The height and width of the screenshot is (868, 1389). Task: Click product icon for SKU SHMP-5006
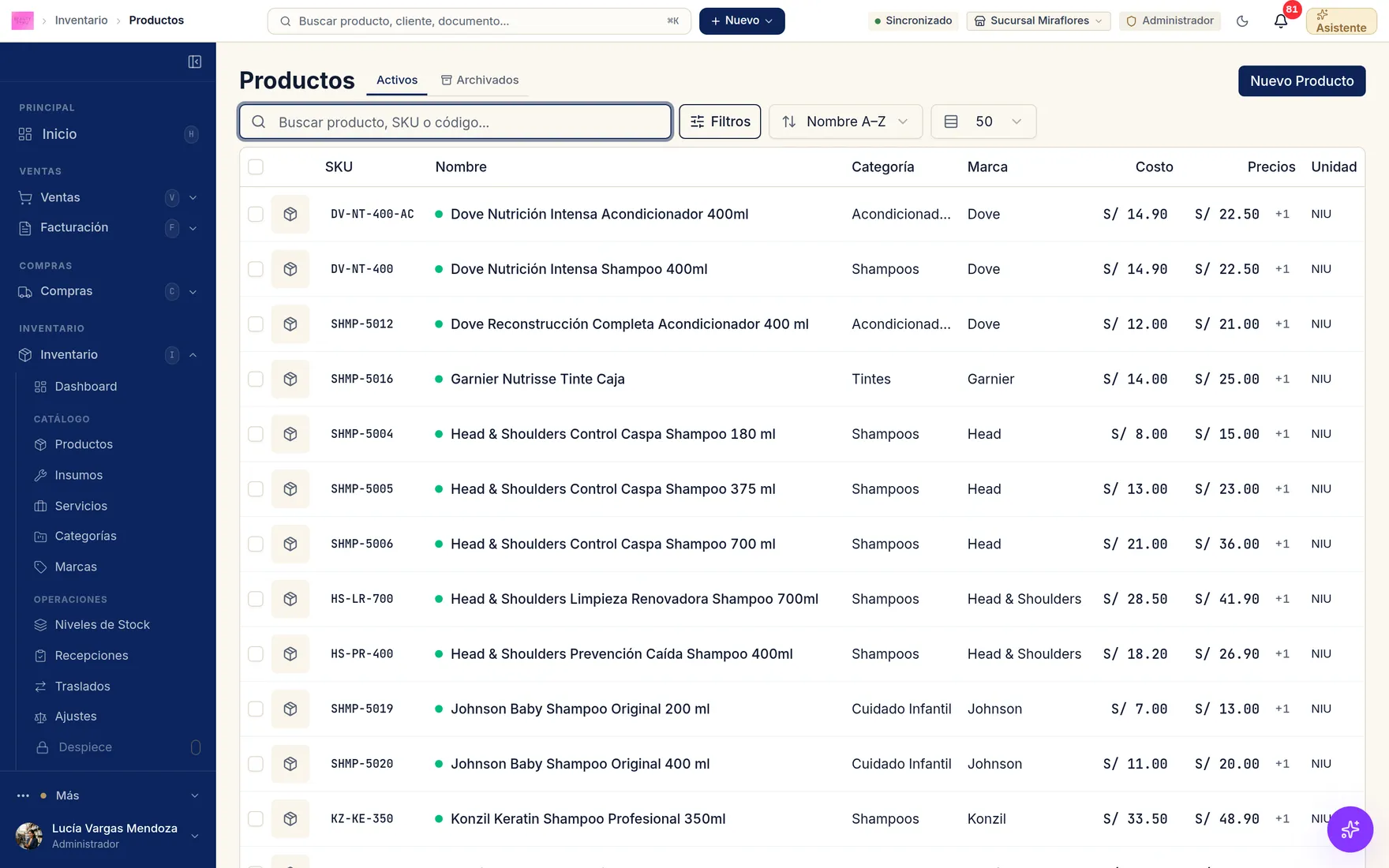290,544
